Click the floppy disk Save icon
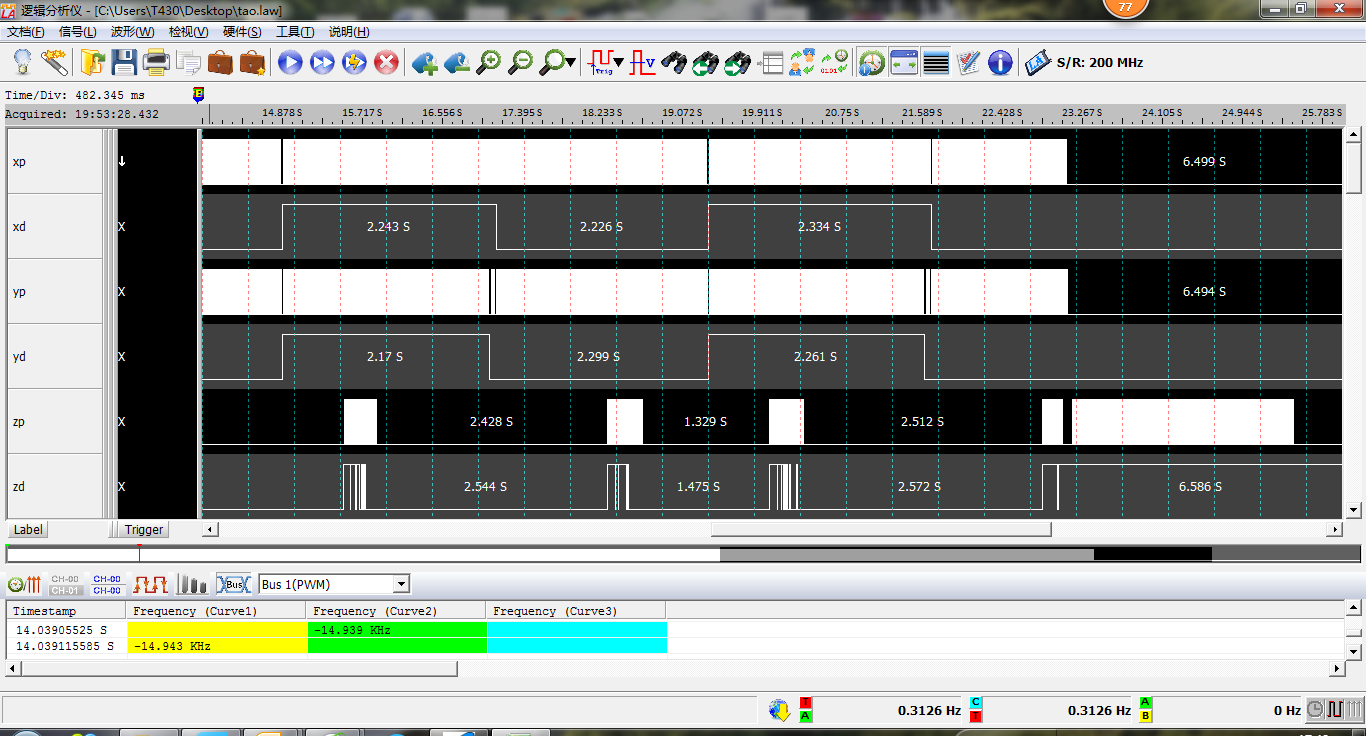This screenshot has height=736, width=1366. point(124,63)
